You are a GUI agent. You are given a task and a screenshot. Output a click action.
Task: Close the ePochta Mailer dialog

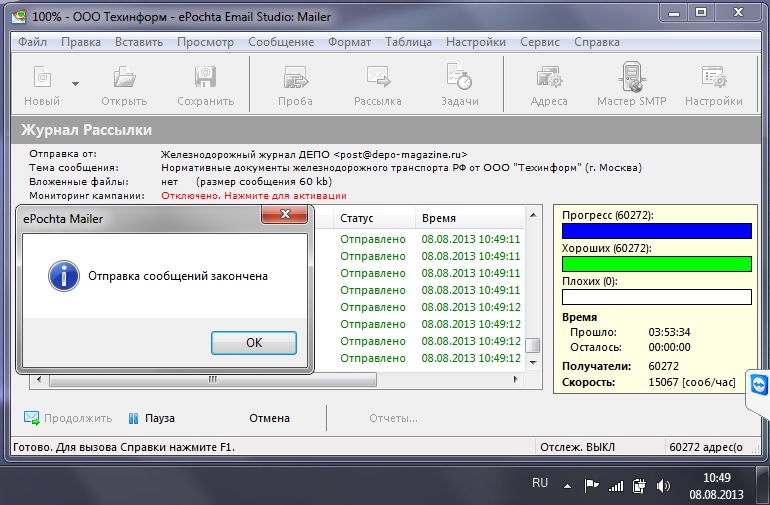[285, 214]
